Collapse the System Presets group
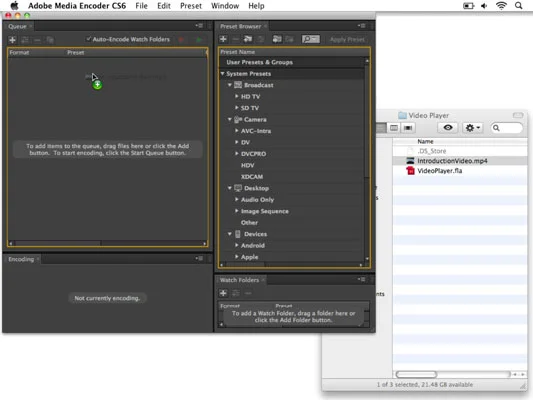Screen dimensions: 533x400 click(222, 73)
